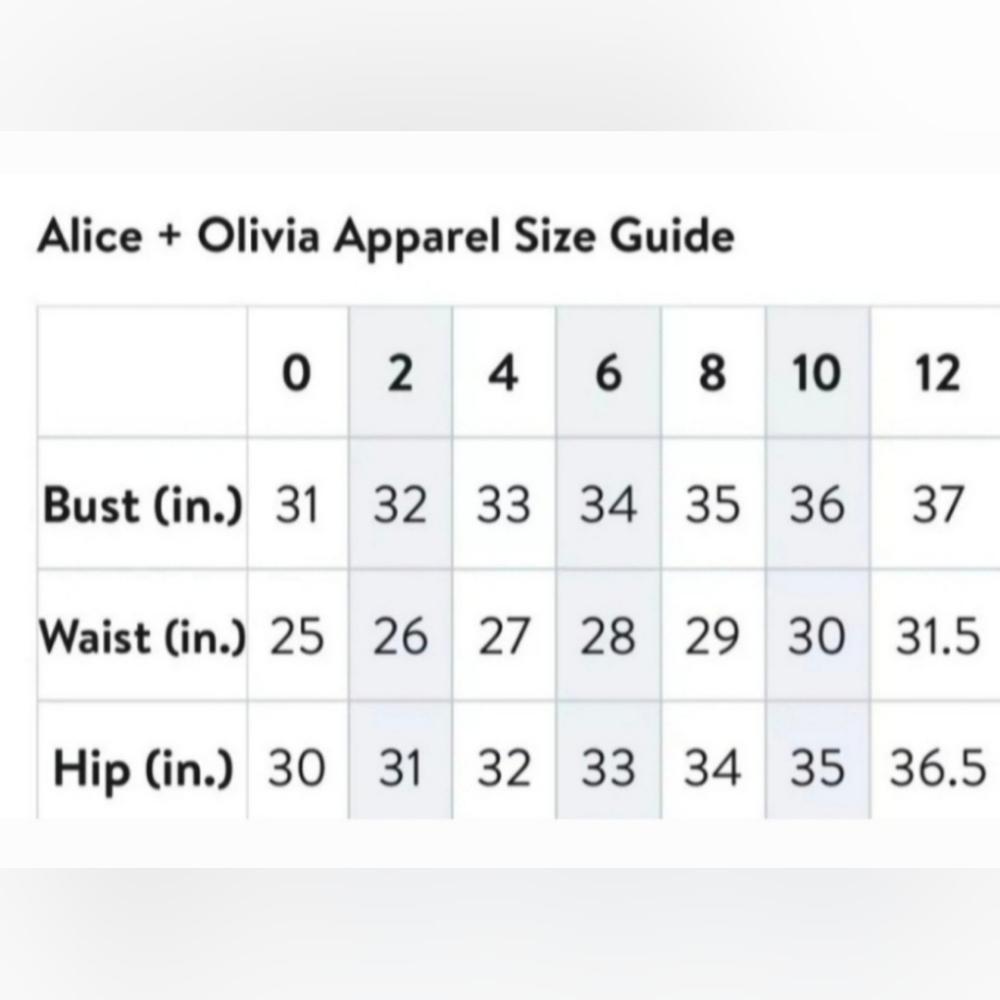Click bust value 36 for size 10
The width and height of the screenshot is (1000, 1000).
(x=817, y=505)
